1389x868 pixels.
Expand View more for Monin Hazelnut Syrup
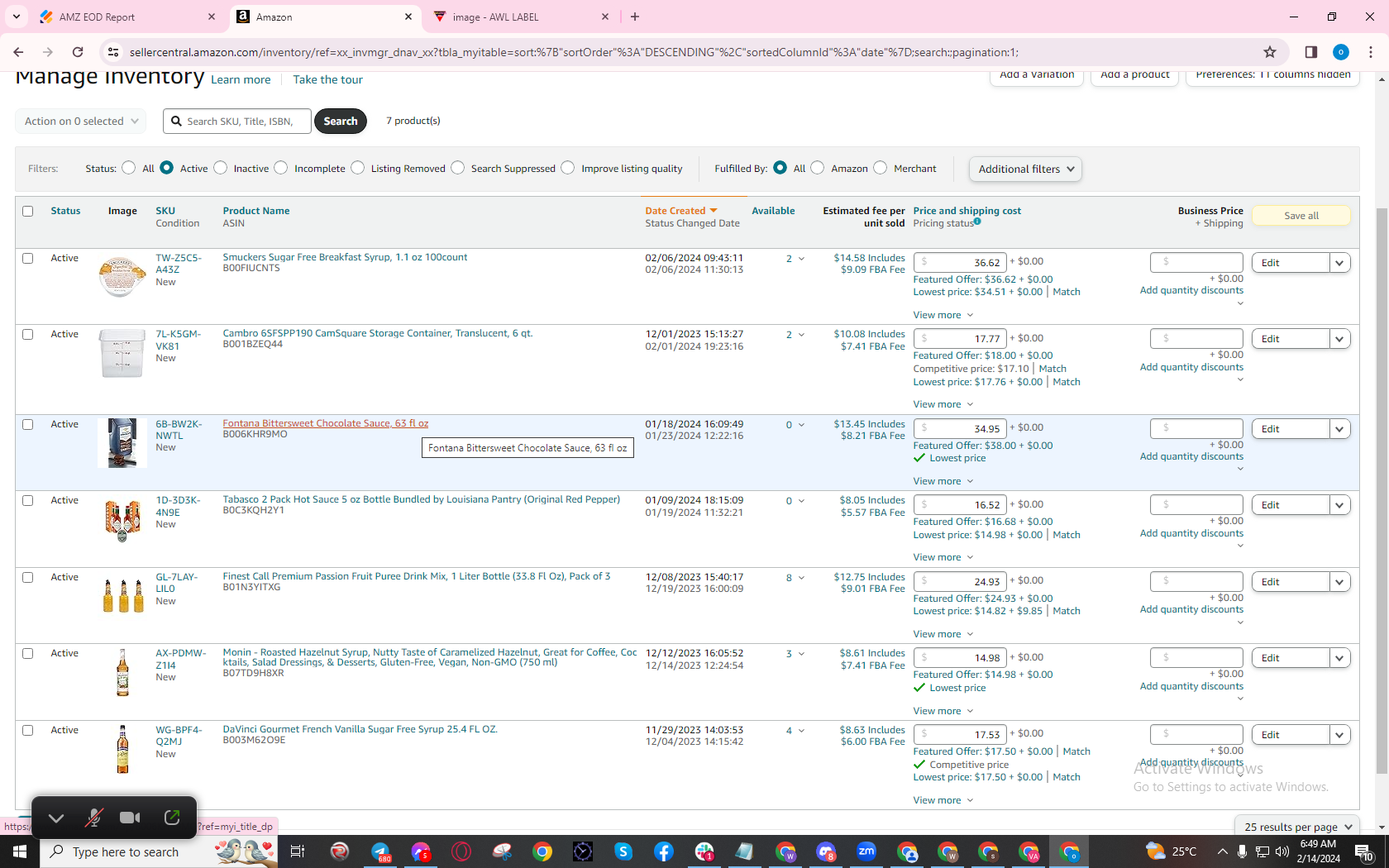pos(943,711)
